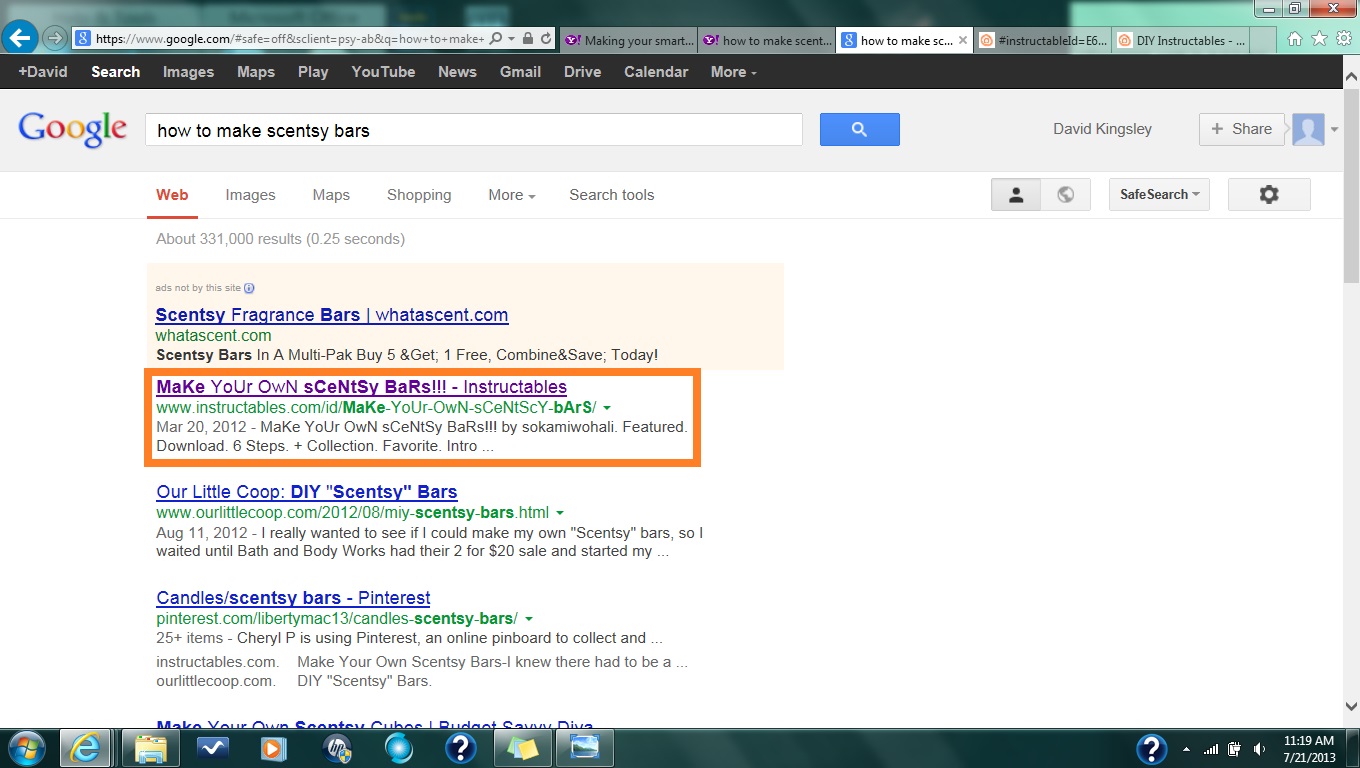Open browser Tools gear icon
The image size is (1360, 768).
click(x=1343, y=39)
